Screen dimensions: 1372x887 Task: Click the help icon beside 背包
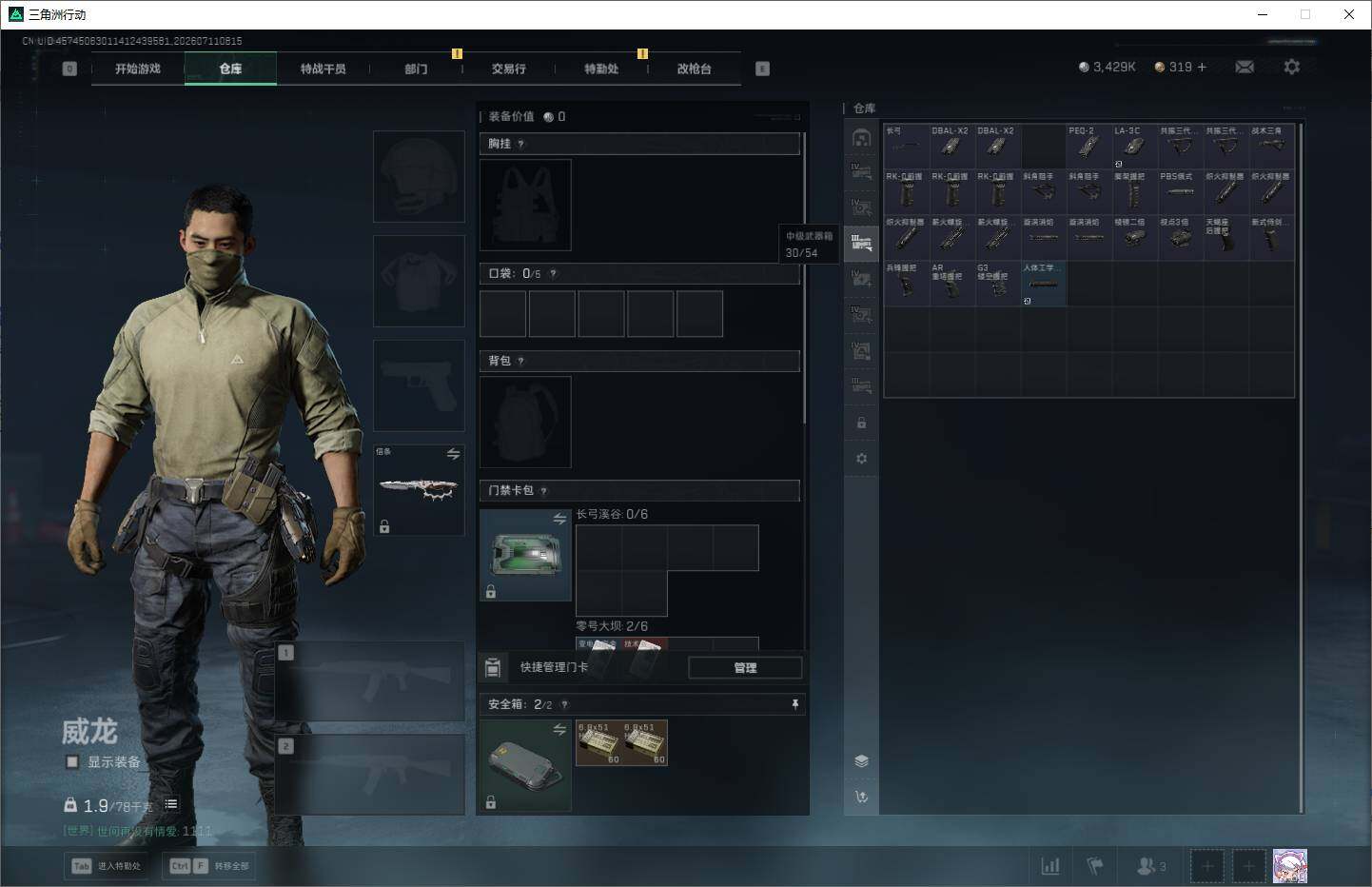(x=520, y=361)
